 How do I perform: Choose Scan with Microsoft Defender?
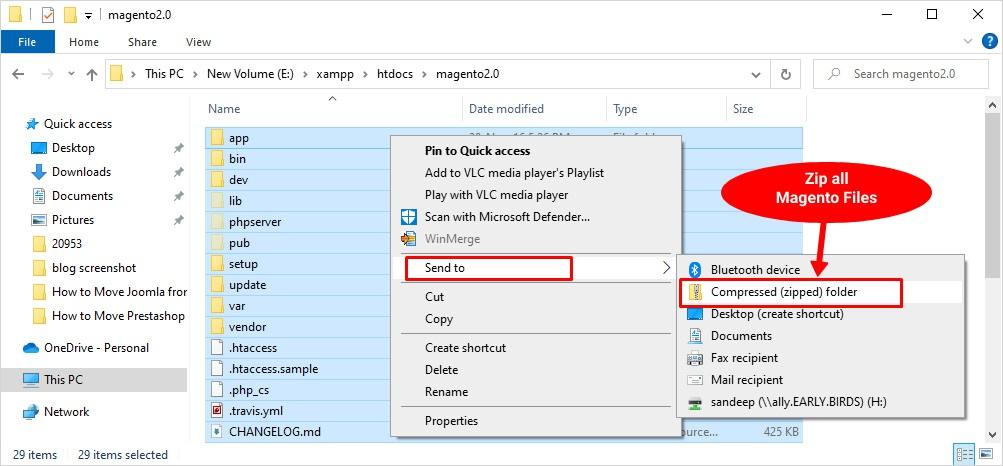coord(507,217)
